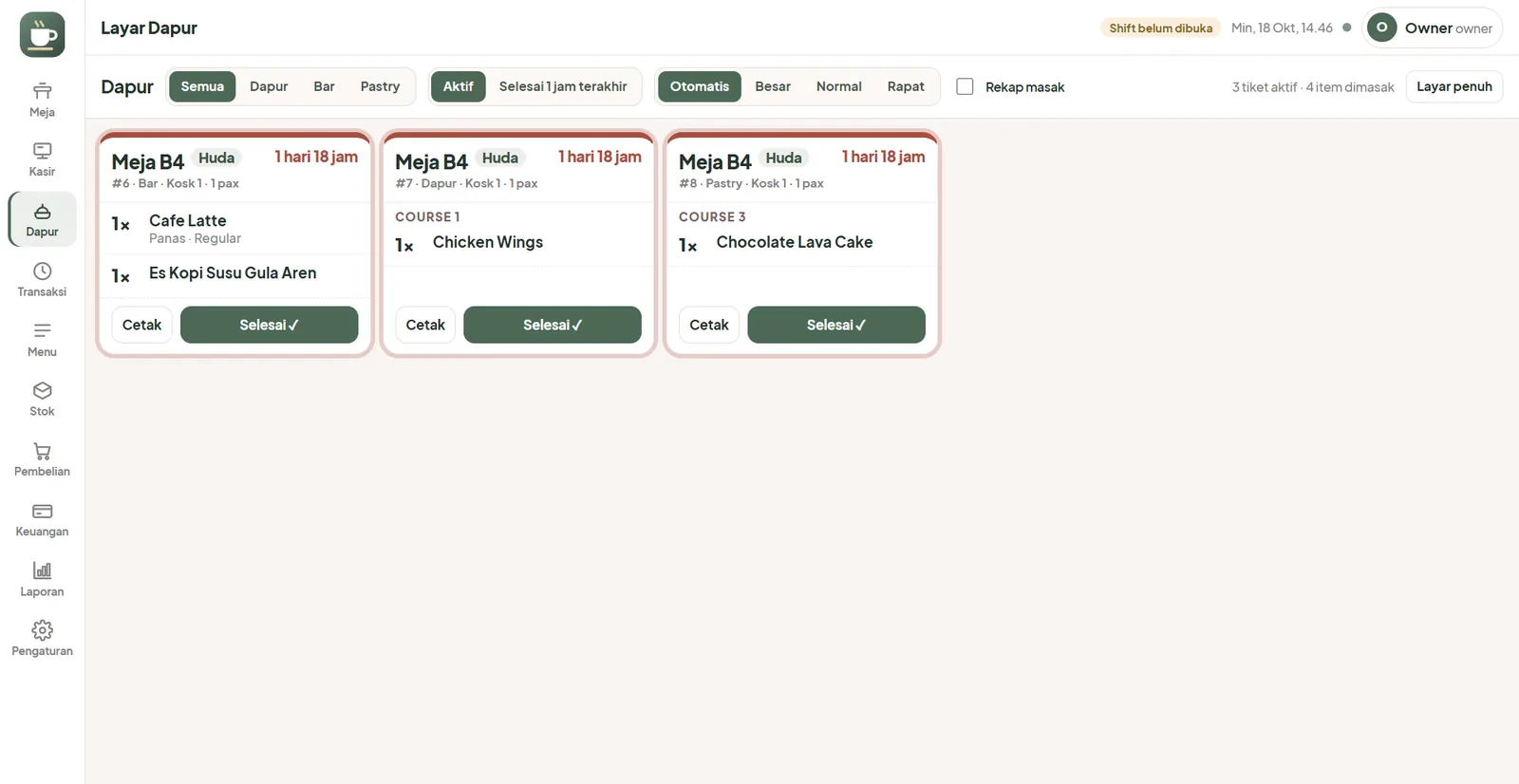Filter tickets by Bar station
Image resolution: width=1519 pixels, height=784 pixels.
pos(324,86)
